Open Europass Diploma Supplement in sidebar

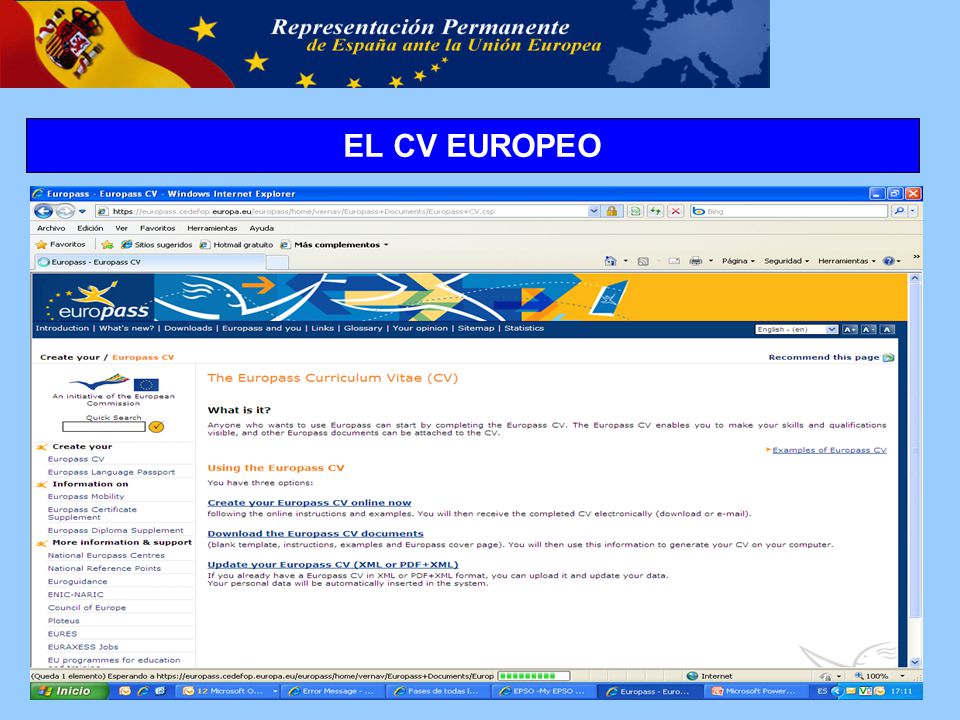[x=116, y=530]
